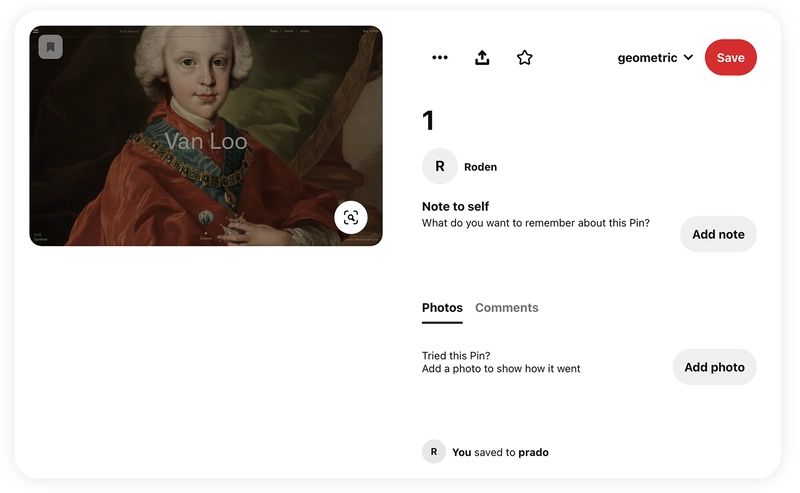Screen dimensions: 800x493
Task: Click the circular Explore thumbnail in the artwork
Action: [x=206, y=217]
